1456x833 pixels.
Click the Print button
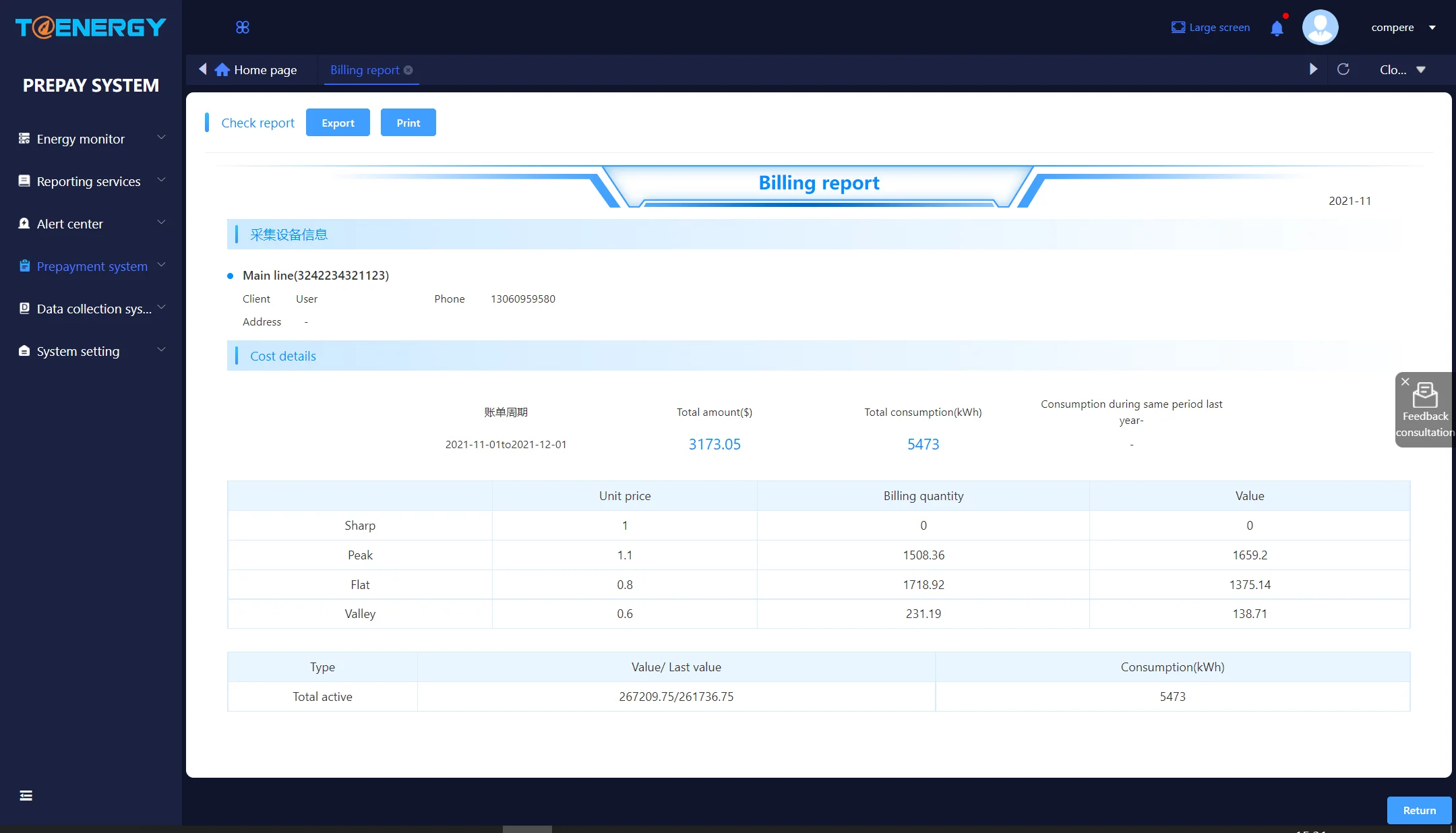coord(408,123)
